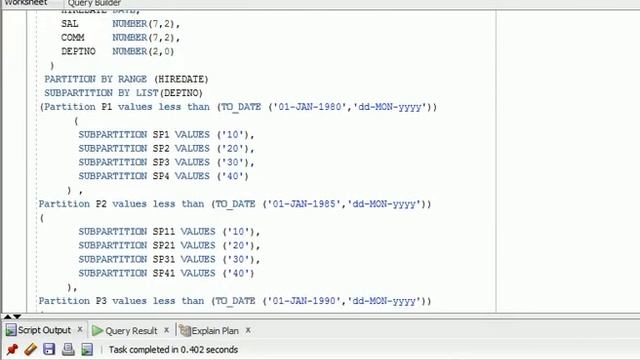
Task: Open the Explain Plan tab
Action: 215,331
